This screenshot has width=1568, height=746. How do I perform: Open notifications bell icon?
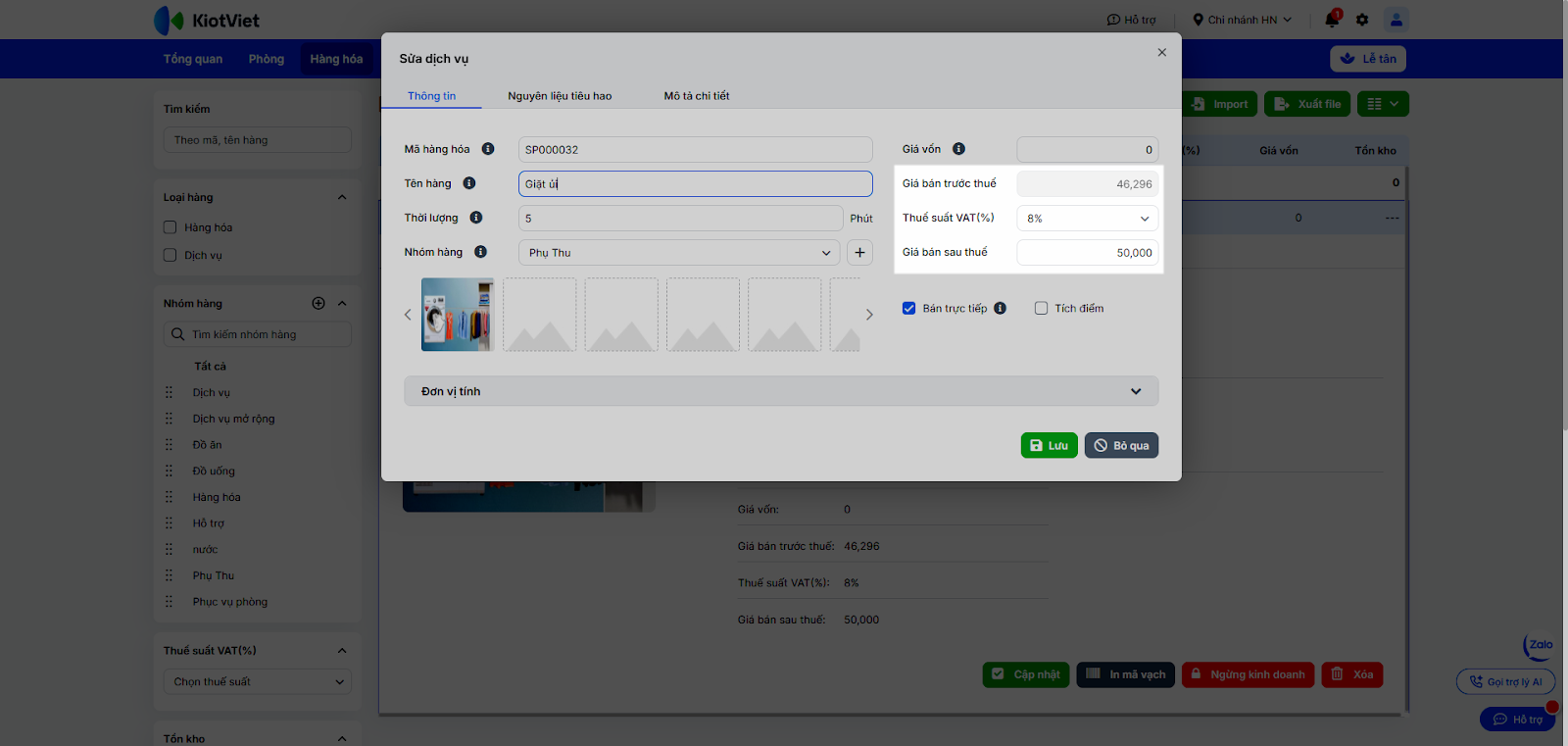[1332, 19]
